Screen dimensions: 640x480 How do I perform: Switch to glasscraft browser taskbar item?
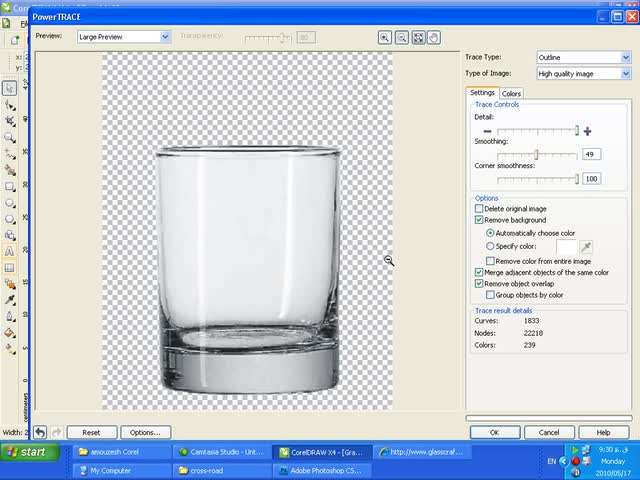[422, 452]
